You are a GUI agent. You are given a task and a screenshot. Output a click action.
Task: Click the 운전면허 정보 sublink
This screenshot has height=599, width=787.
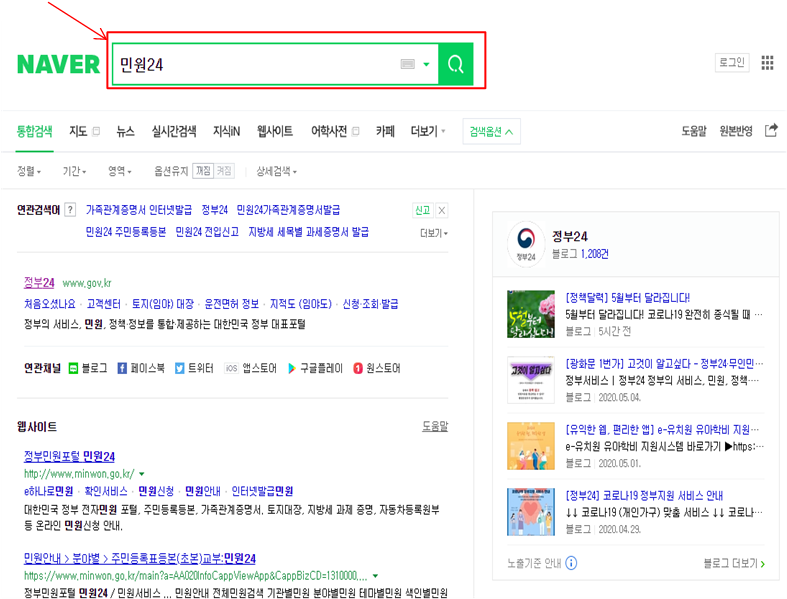click(231, 304)
